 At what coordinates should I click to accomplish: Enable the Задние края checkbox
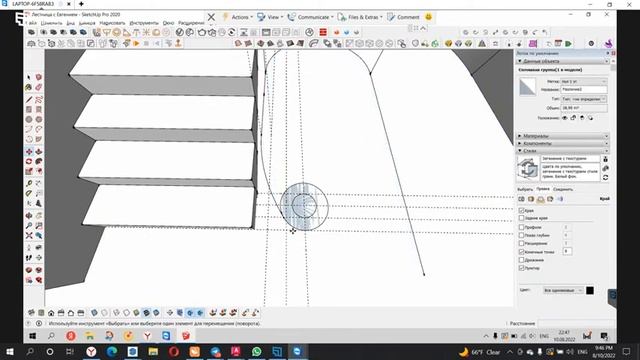(521, 218)
